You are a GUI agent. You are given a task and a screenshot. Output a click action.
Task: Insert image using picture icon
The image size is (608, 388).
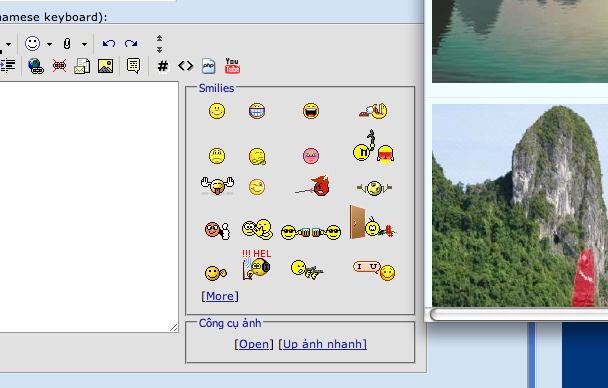[105, 66]
